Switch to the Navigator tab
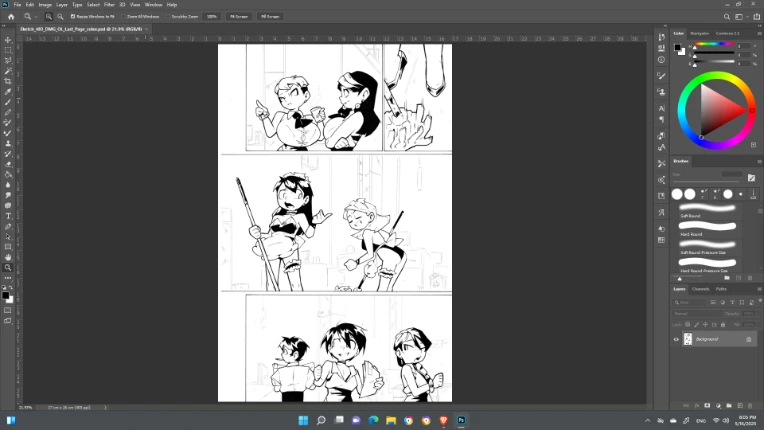 tap(699, 33)
